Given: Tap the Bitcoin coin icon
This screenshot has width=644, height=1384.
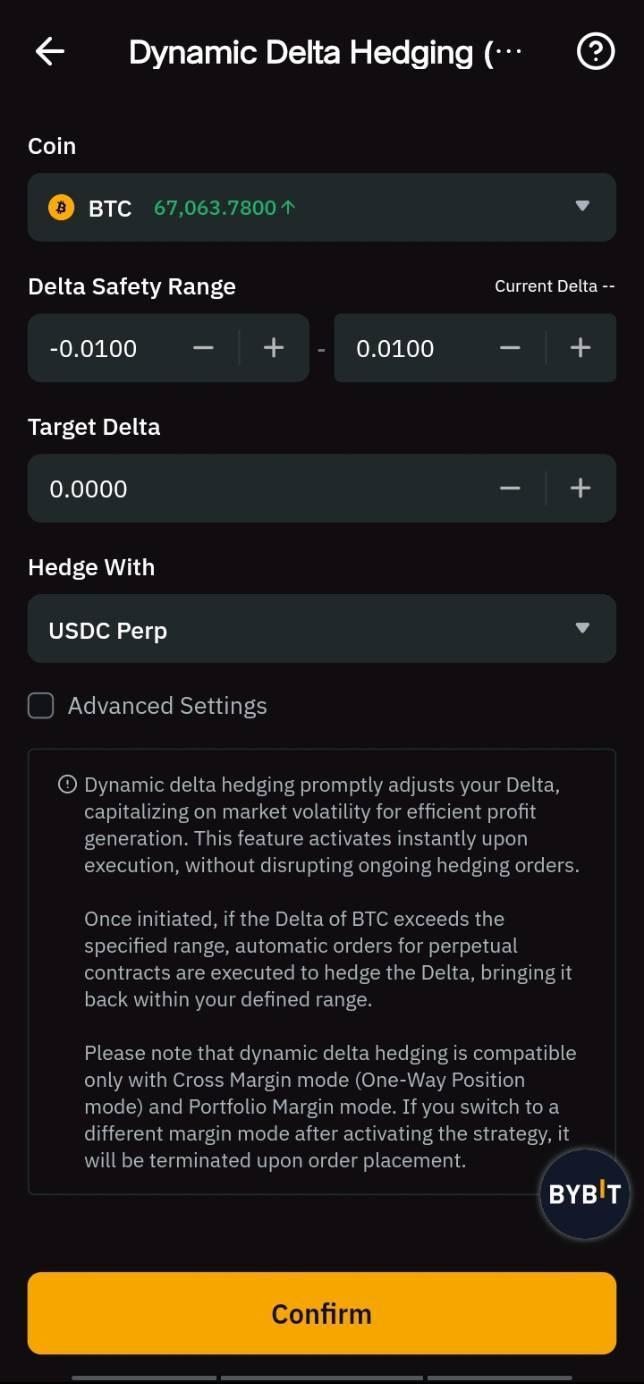Looking at the screenshot, I should coord(62,207).
